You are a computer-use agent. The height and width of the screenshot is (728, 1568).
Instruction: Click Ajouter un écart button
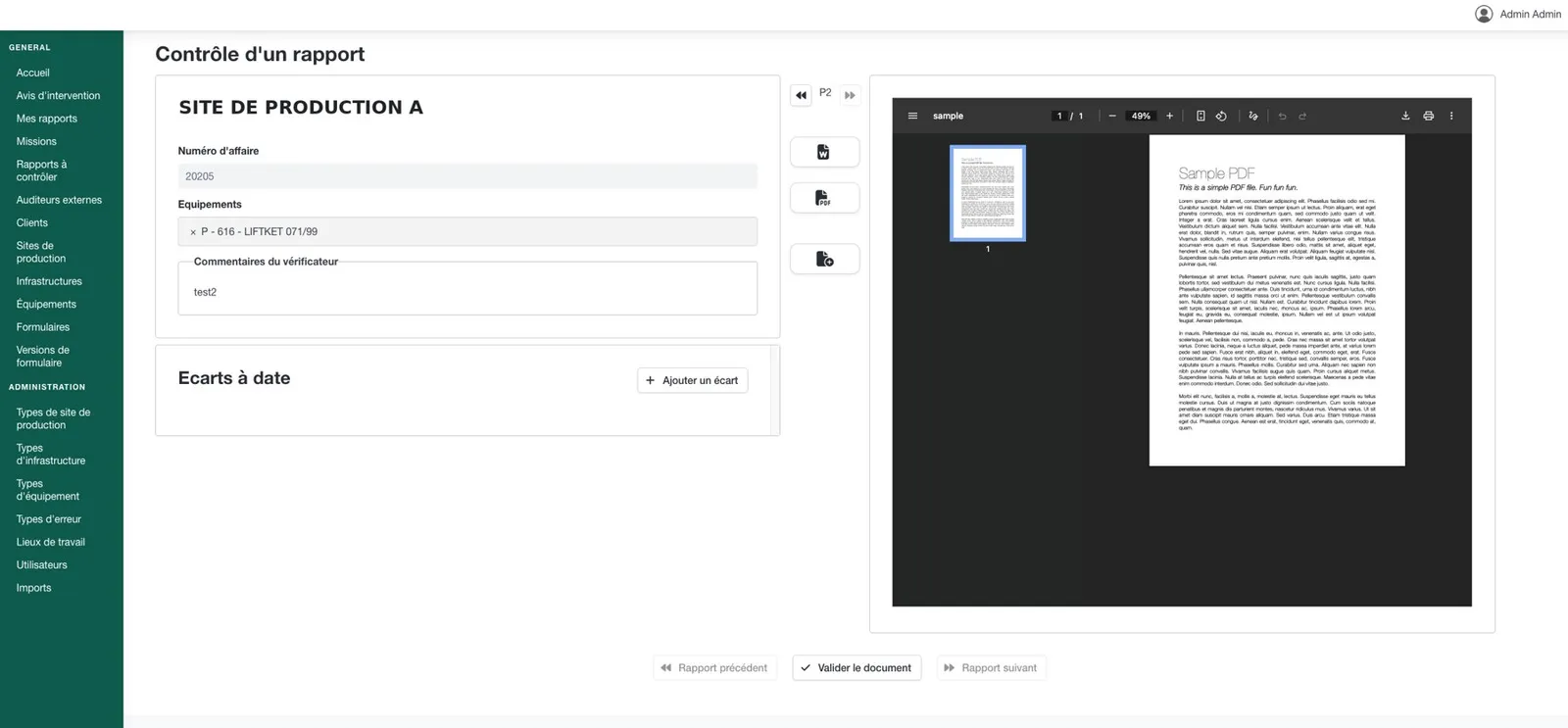coord(693,380)
